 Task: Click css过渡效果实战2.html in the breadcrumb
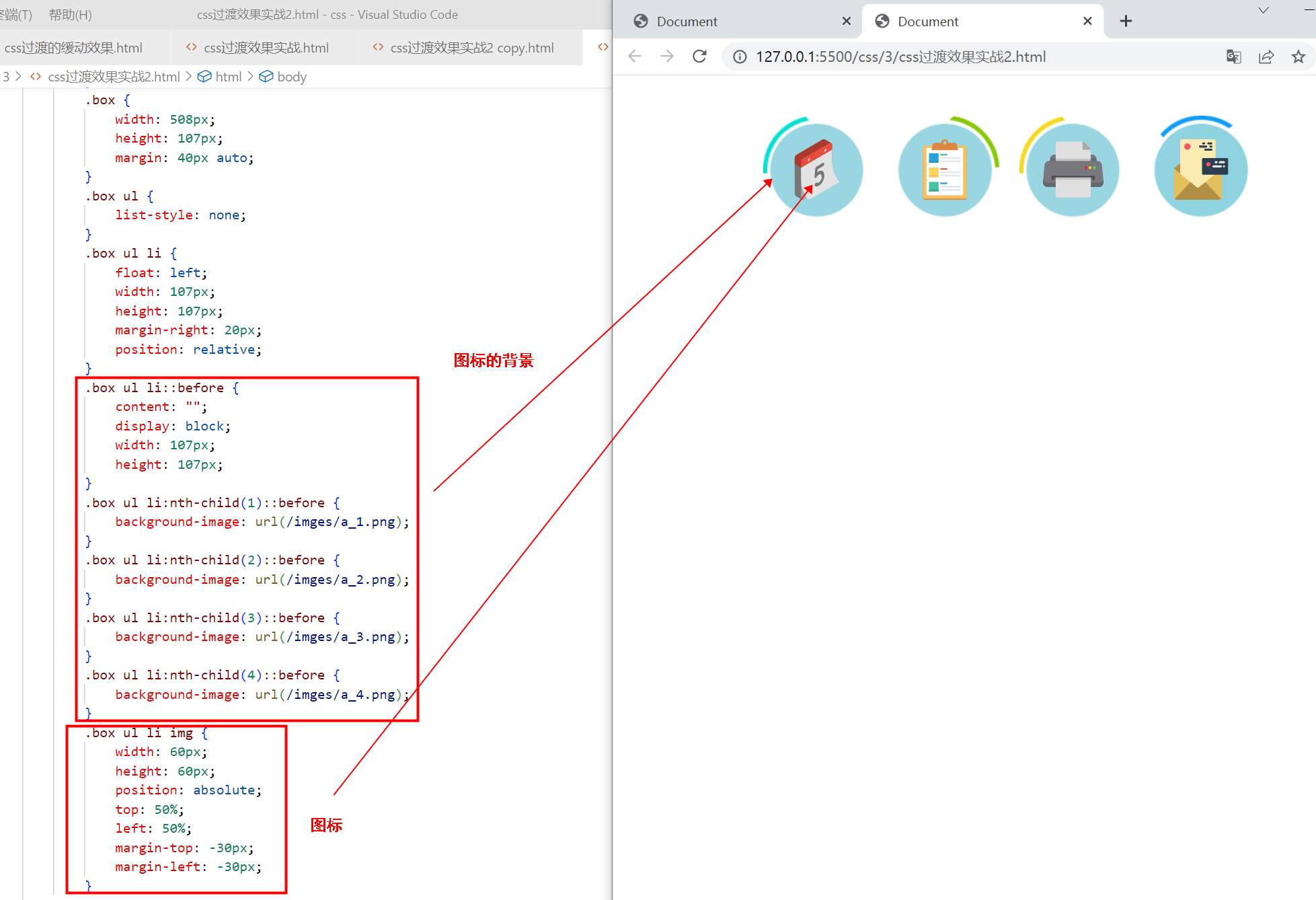point(114,77)
